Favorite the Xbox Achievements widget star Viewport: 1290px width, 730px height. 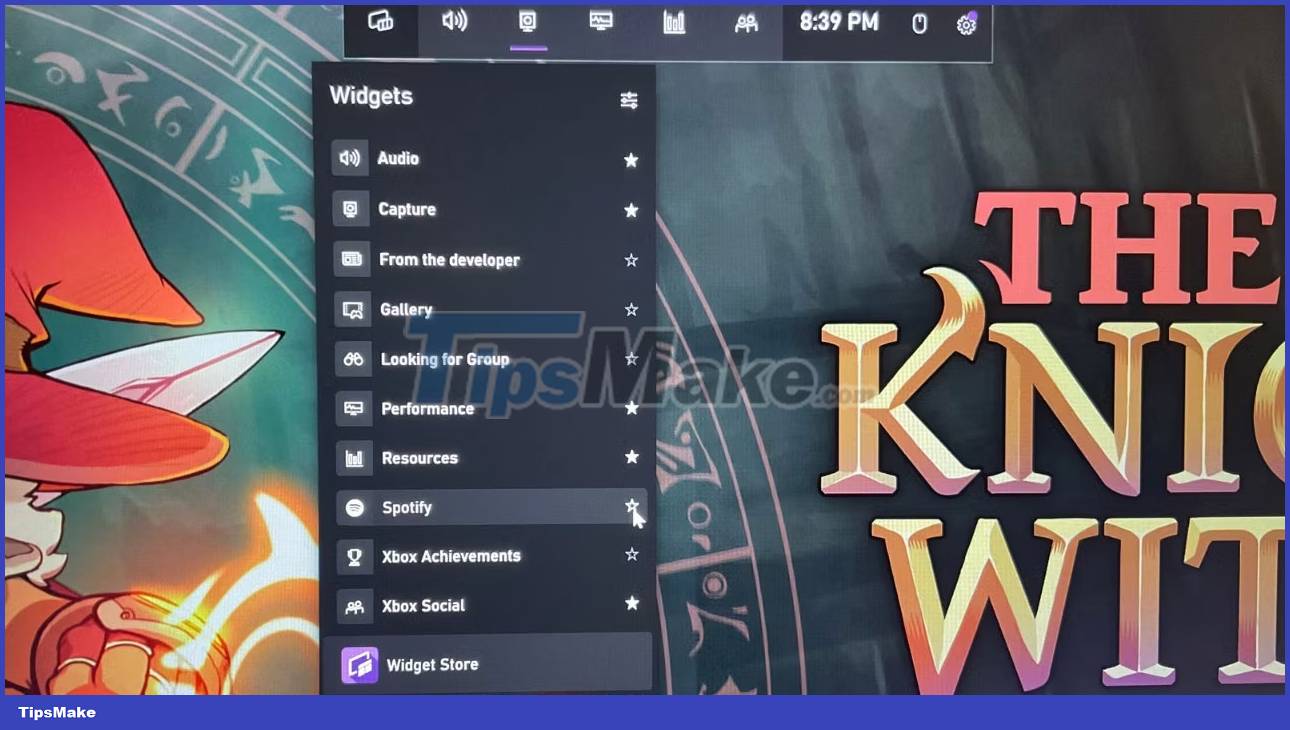[x=631, y=555]
